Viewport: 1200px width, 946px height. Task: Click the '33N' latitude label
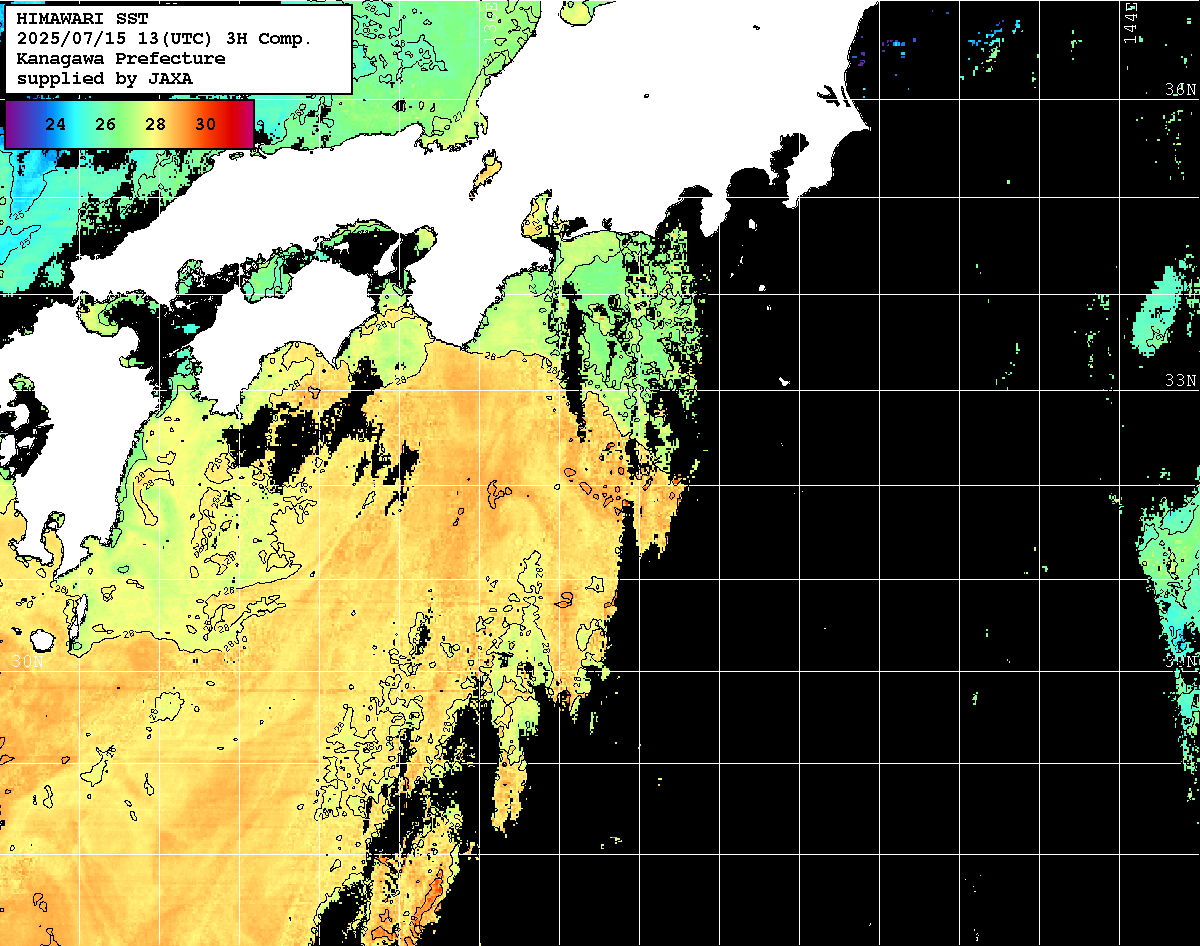pos(1182,381)
